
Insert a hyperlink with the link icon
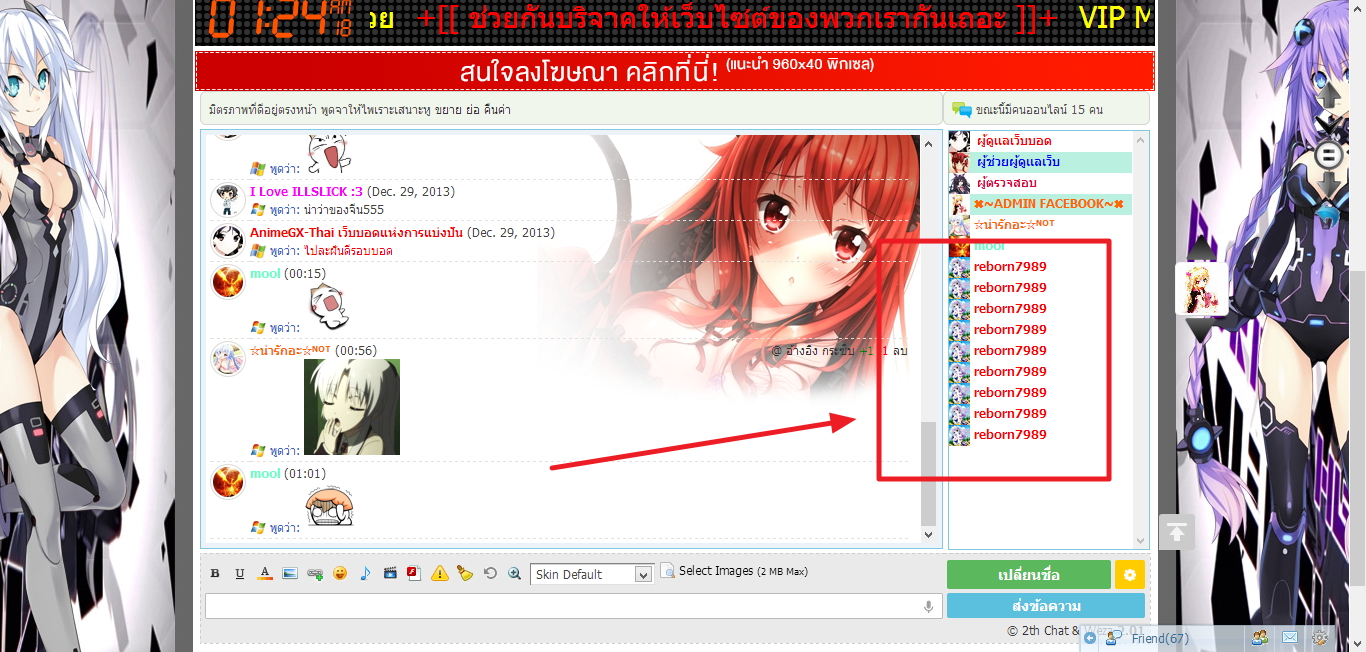click(x=315, y=574)
